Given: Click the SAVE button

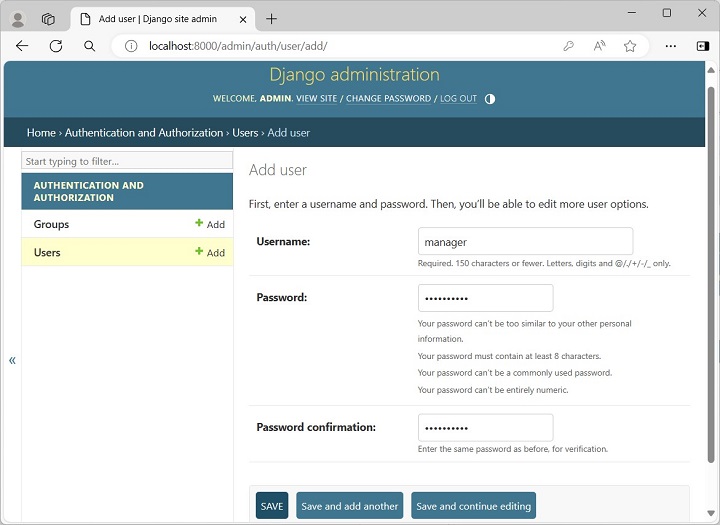Looking at the screenshot, I should (272, 506).
